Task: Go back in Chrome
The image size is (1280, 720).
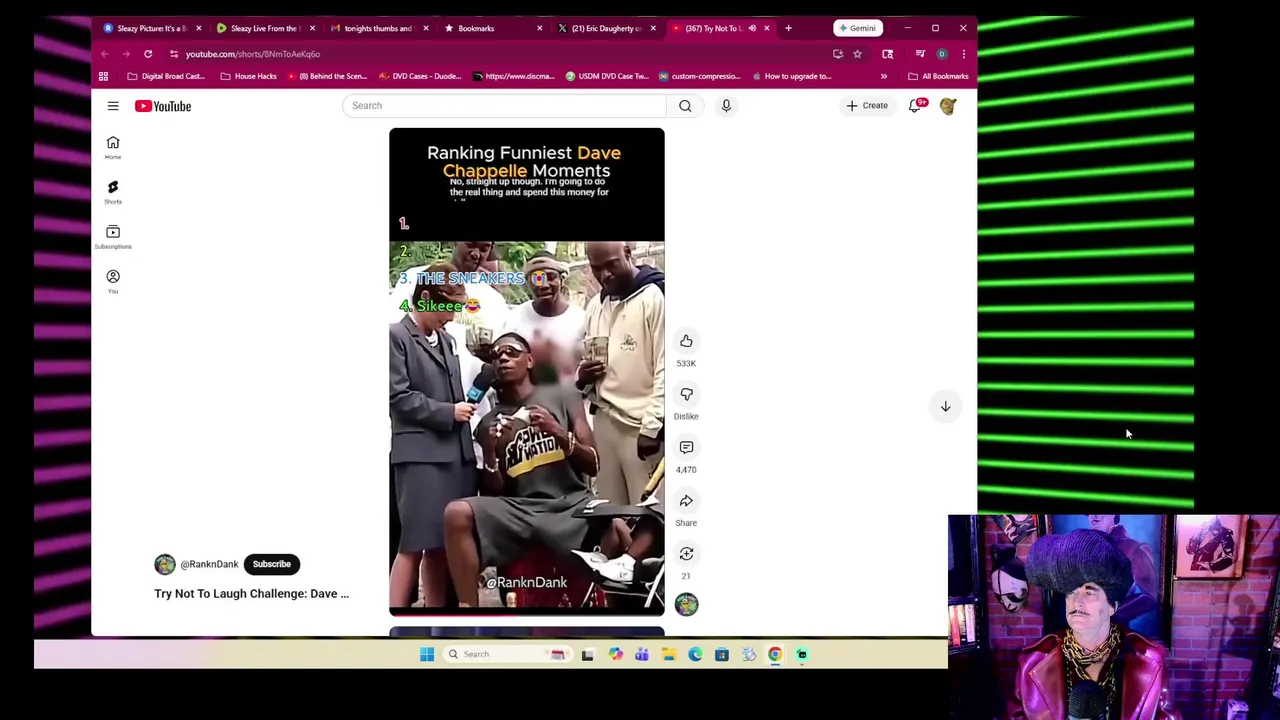Action: [104, 54]
